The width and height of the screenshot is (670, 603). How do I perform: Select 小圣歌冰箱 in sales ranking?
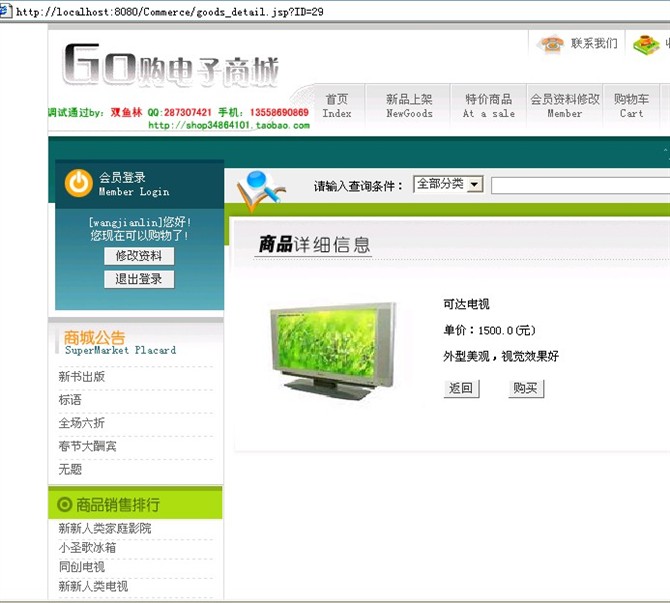click(87, 547)
